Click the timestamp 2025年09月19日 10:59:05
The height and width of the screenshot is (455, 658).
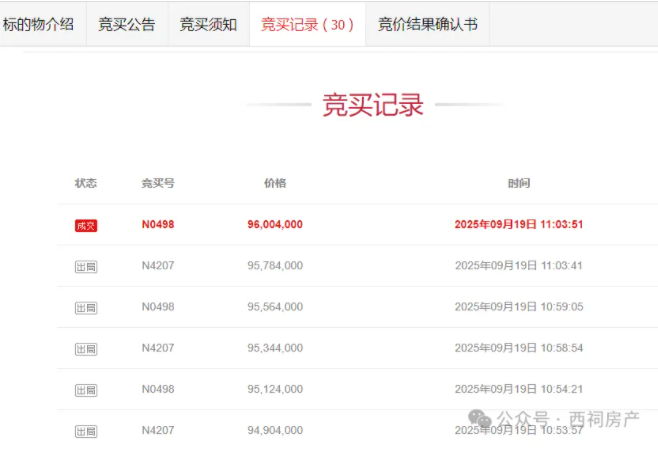click(x=518, y=307)
